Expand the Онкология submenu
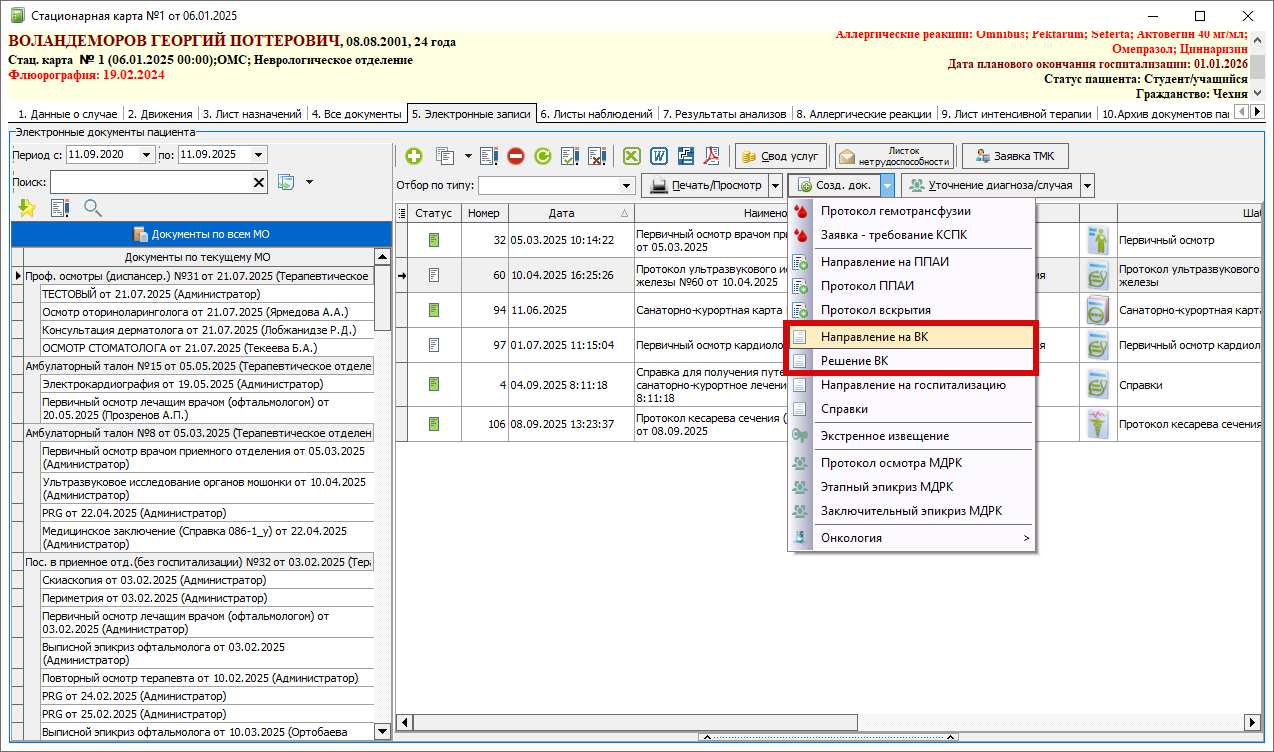This screenshot has width=1274, height=752. coord(912,538)
